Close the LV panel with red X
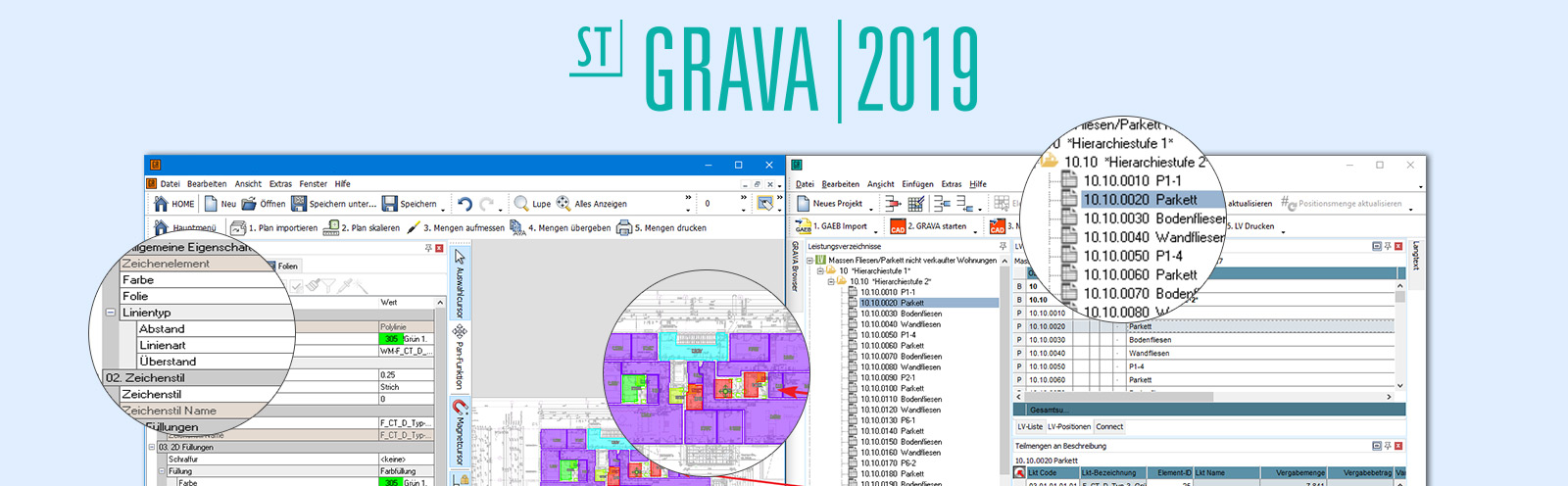The width and height of the screenshot is (1568, 486). click(x=1398, y=246)
